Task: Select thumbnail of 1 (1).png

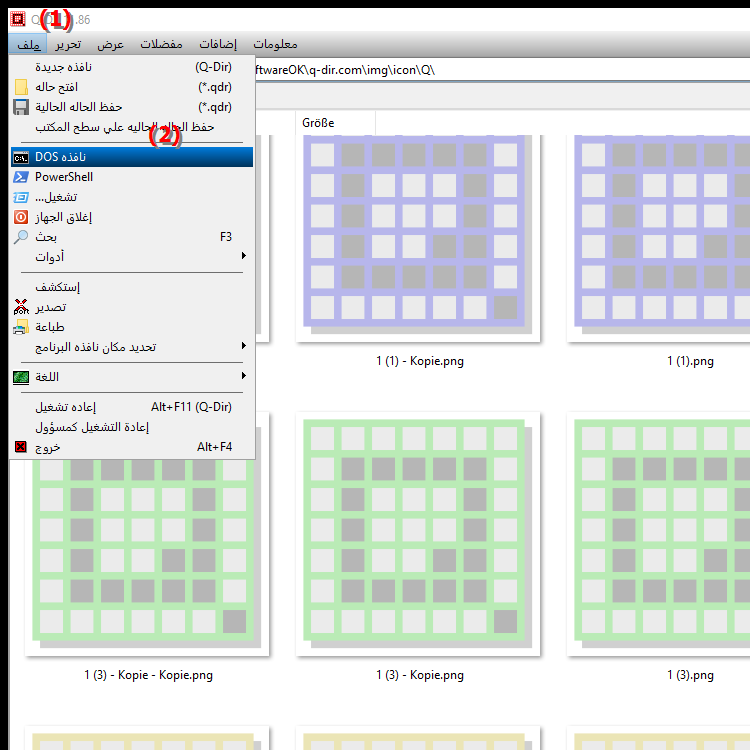Action: [658, 238]
